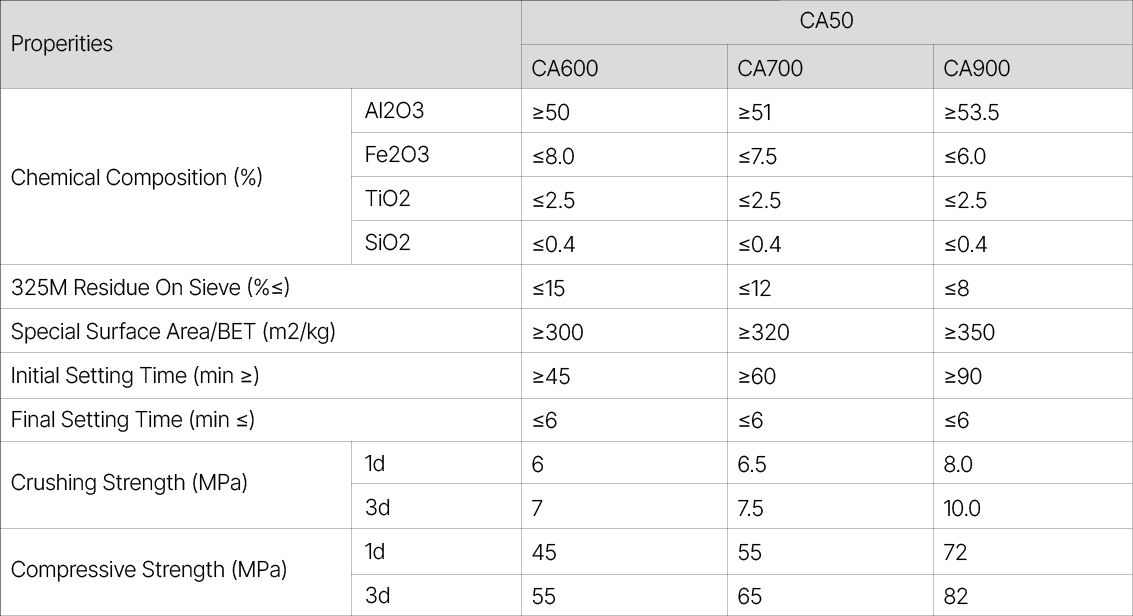The height and width of the screenshot is (616, 1133).
Task: Click the Fe2O3 row label
Action: (x=397, y=155)
